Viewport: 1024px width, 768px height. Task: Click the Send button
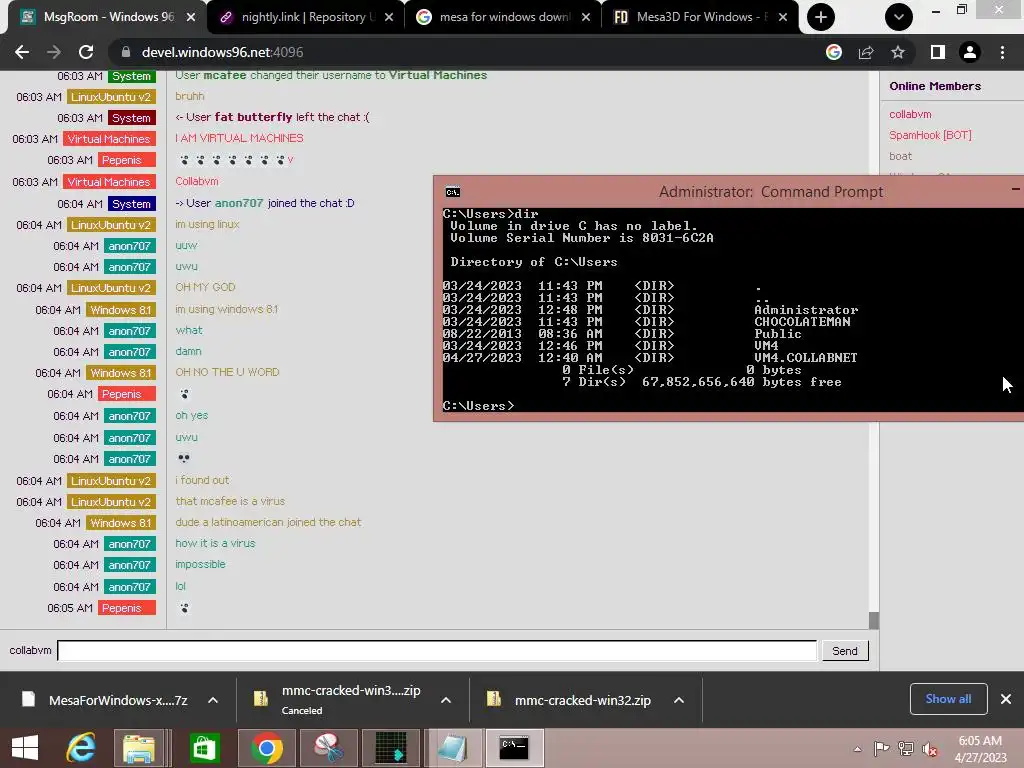844,650
